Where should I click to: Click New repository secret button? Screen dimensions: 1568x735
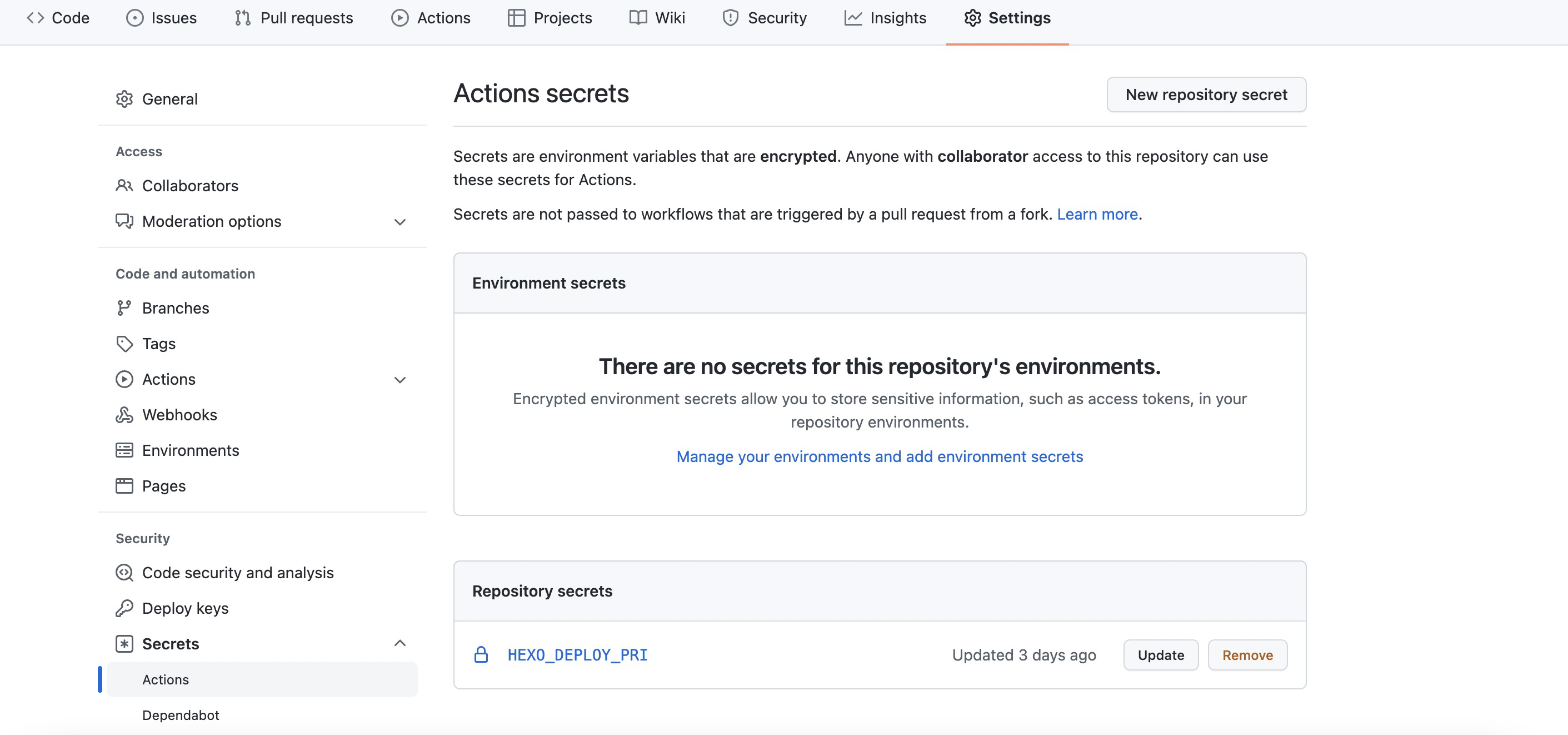[1206, 95]
